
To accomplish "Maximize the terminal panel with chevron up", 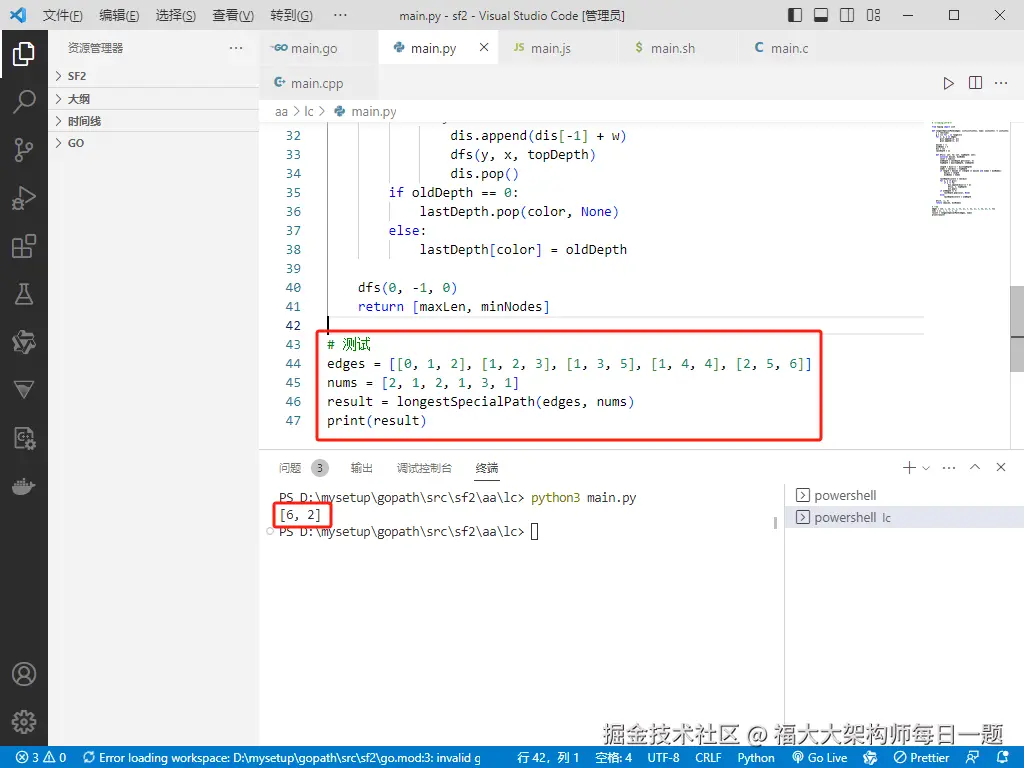I will [x=975, y=467].
